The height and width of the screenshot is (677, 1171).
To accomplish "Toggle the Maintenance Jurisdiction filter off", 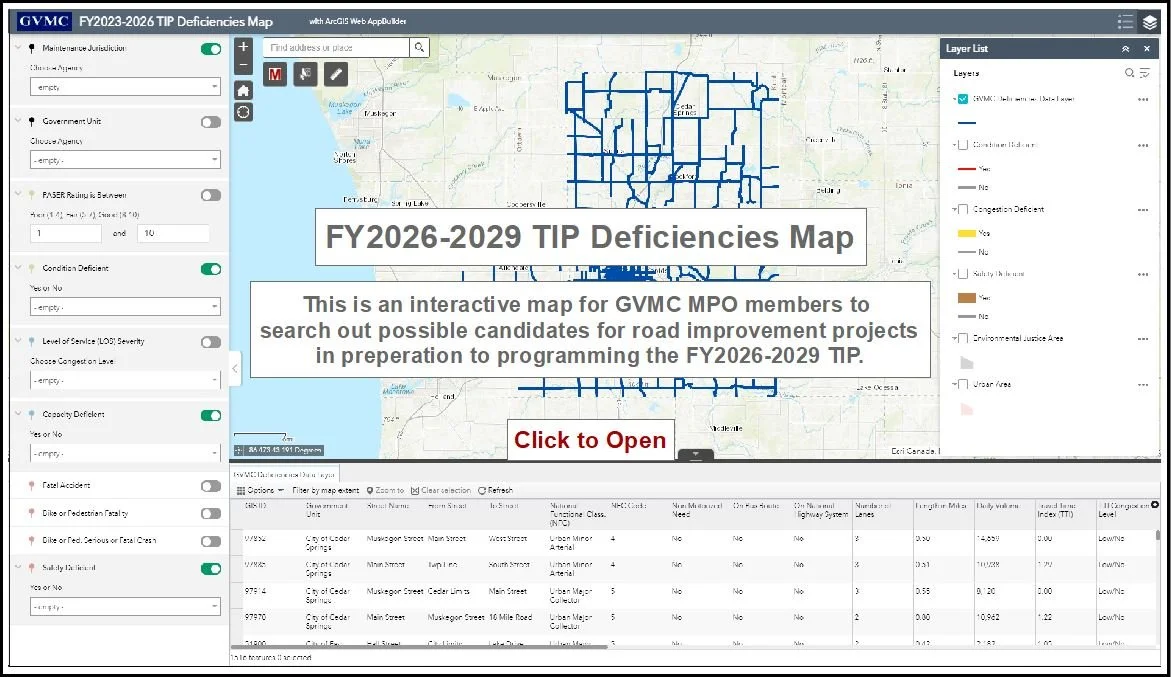I will click(x=211, y=49).
